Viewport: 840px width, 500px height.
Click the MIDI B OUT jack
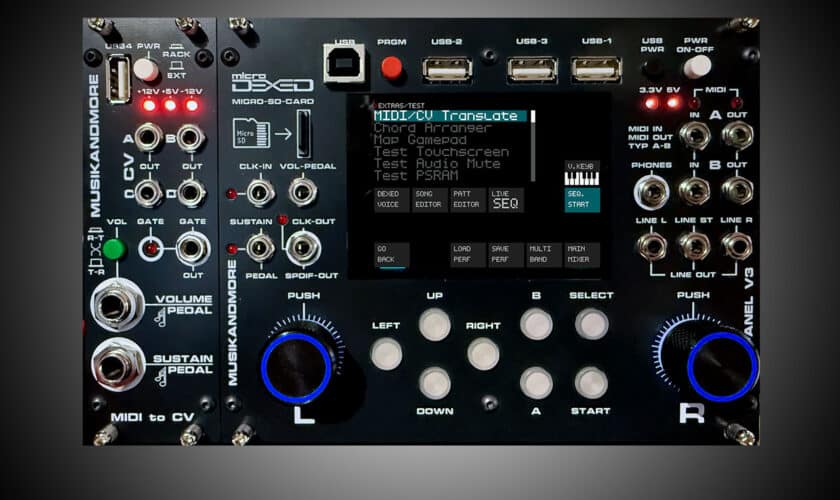tap(737, 190)
